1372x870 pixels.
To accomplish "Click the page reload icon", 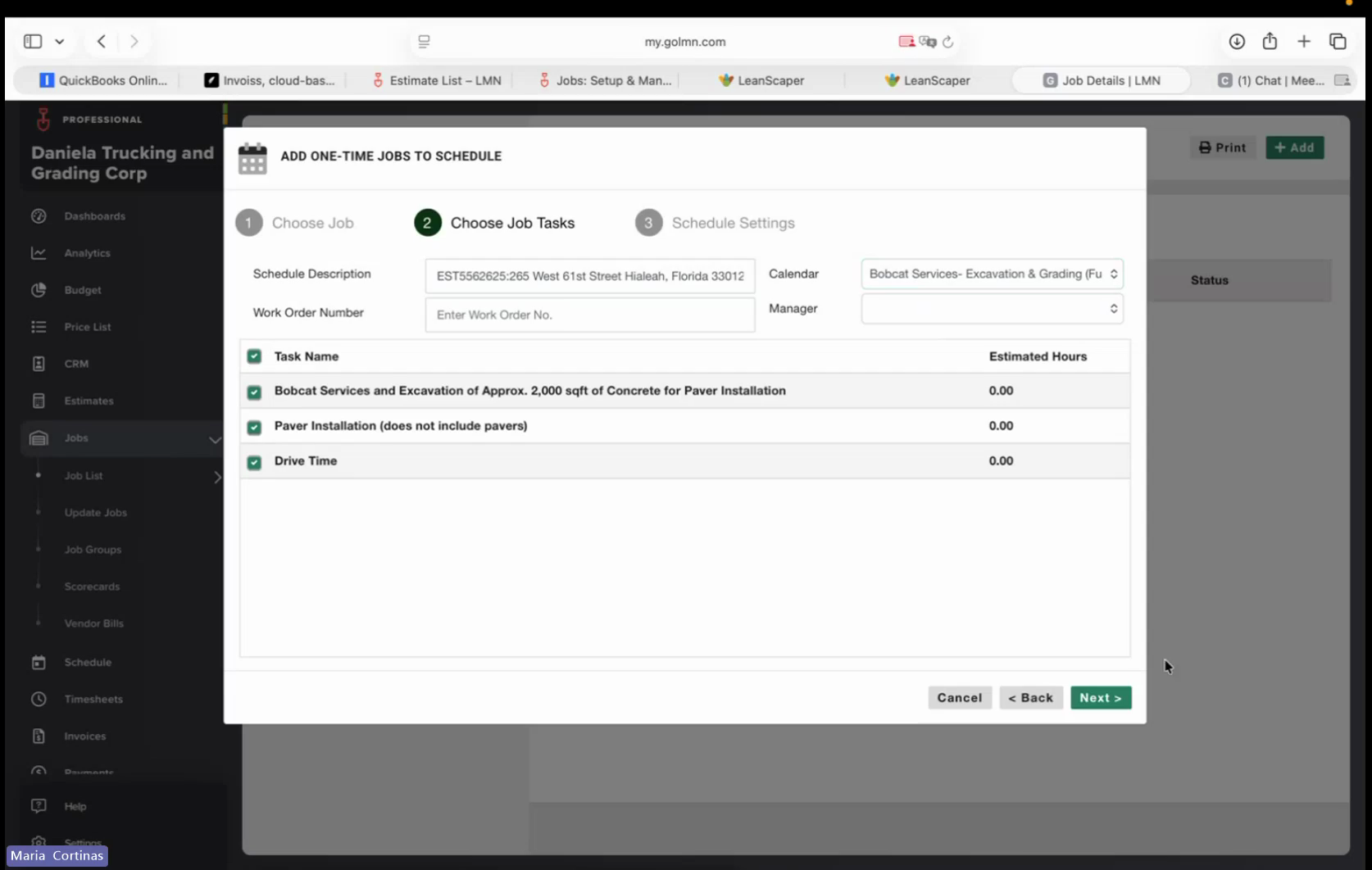I will [948, 42].
